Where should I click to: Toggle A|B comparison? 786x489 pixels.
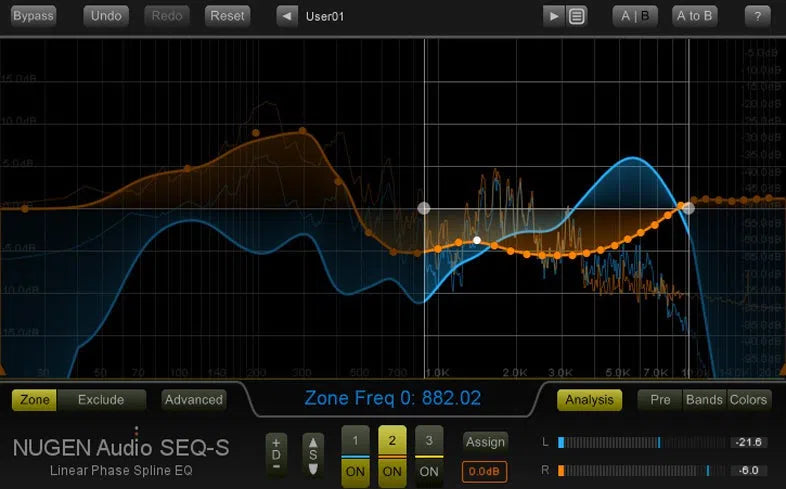pyautogui.click(x=635, y=16)
